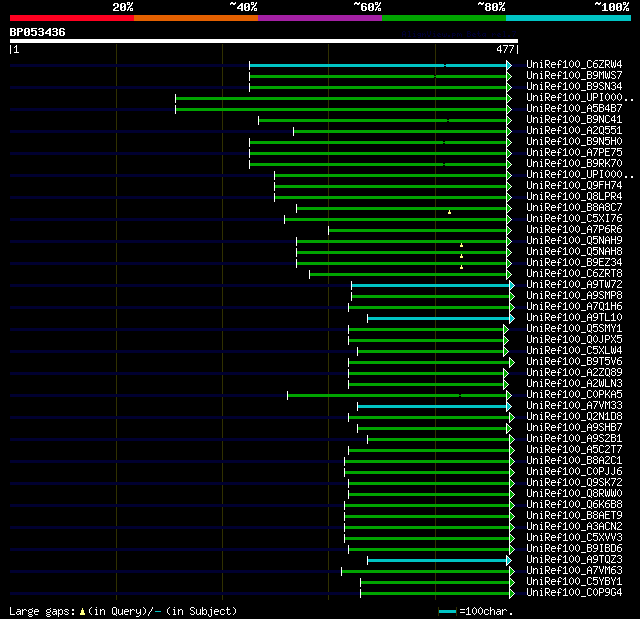The width and height of the screenshot is (640, 619).
Task: Click the cyan alignment bar of UniRef100_C6ZRW4
Action: pos(378,65)
